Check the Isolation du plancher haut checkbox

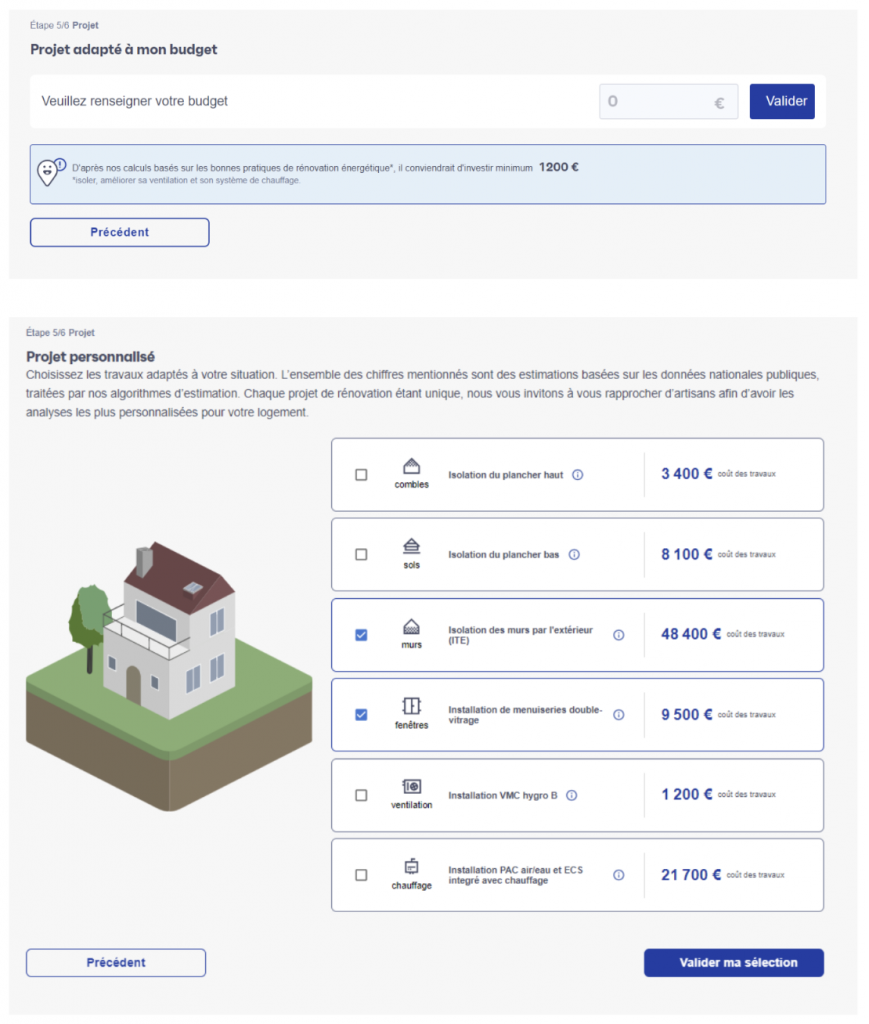(361, 475)
